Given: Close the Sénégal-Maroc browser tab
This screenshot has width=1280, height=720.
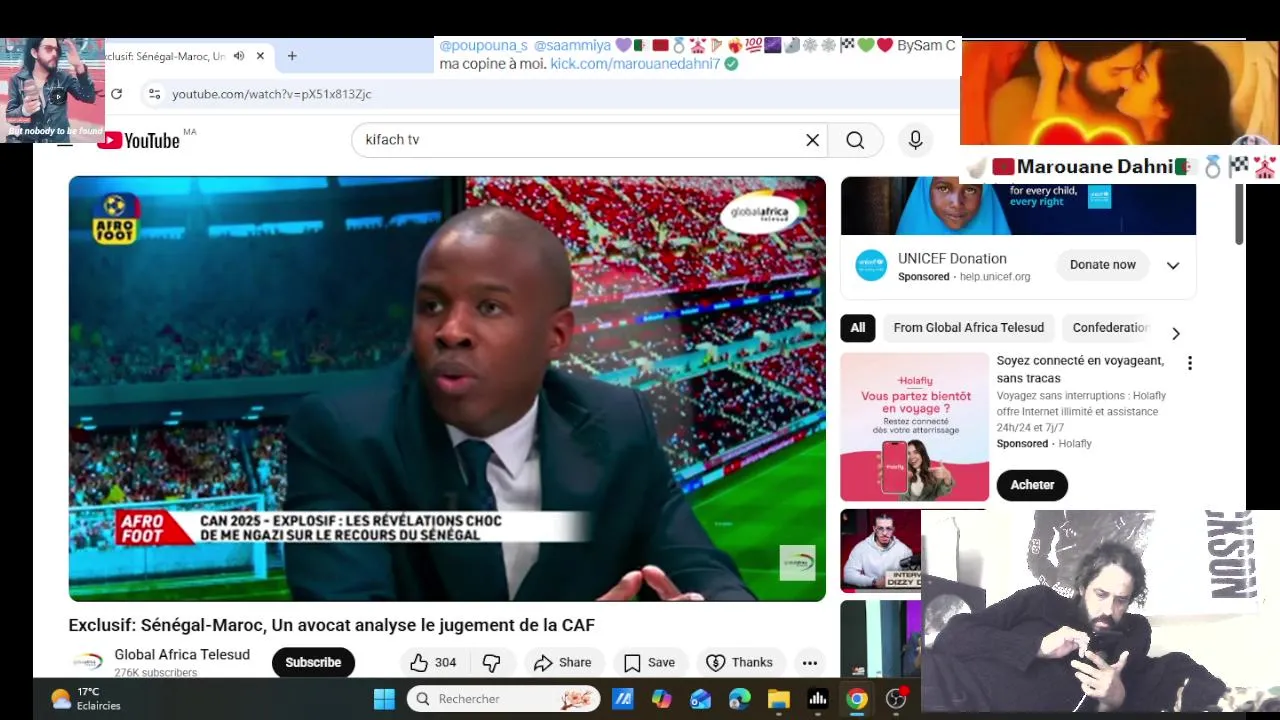Looking at the screenshot, I should click(260, 56).
